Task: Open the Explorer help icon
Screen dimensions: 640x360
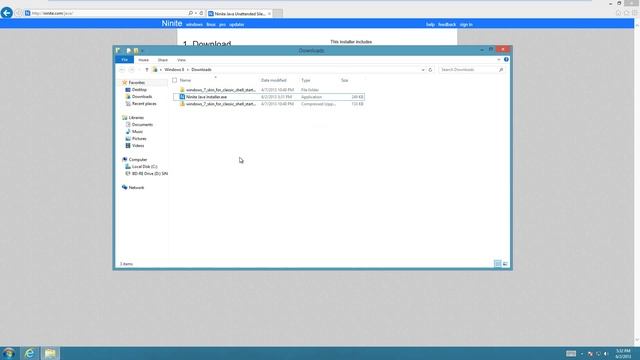Action: point(506,60)
